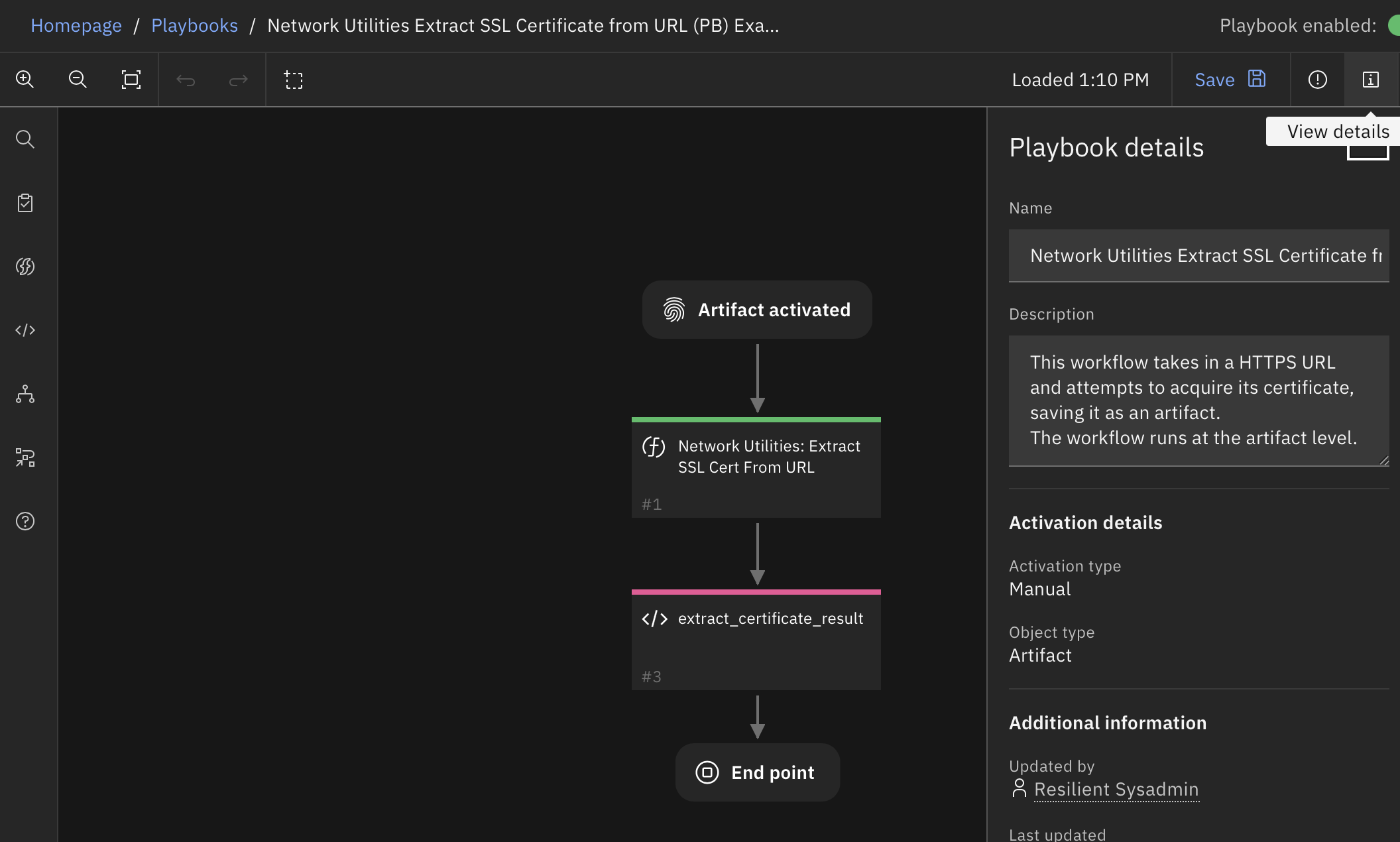Click the search icon in the sidebar
The image size is (1400, 842).
pyautogui.click(x=26, y=139)
